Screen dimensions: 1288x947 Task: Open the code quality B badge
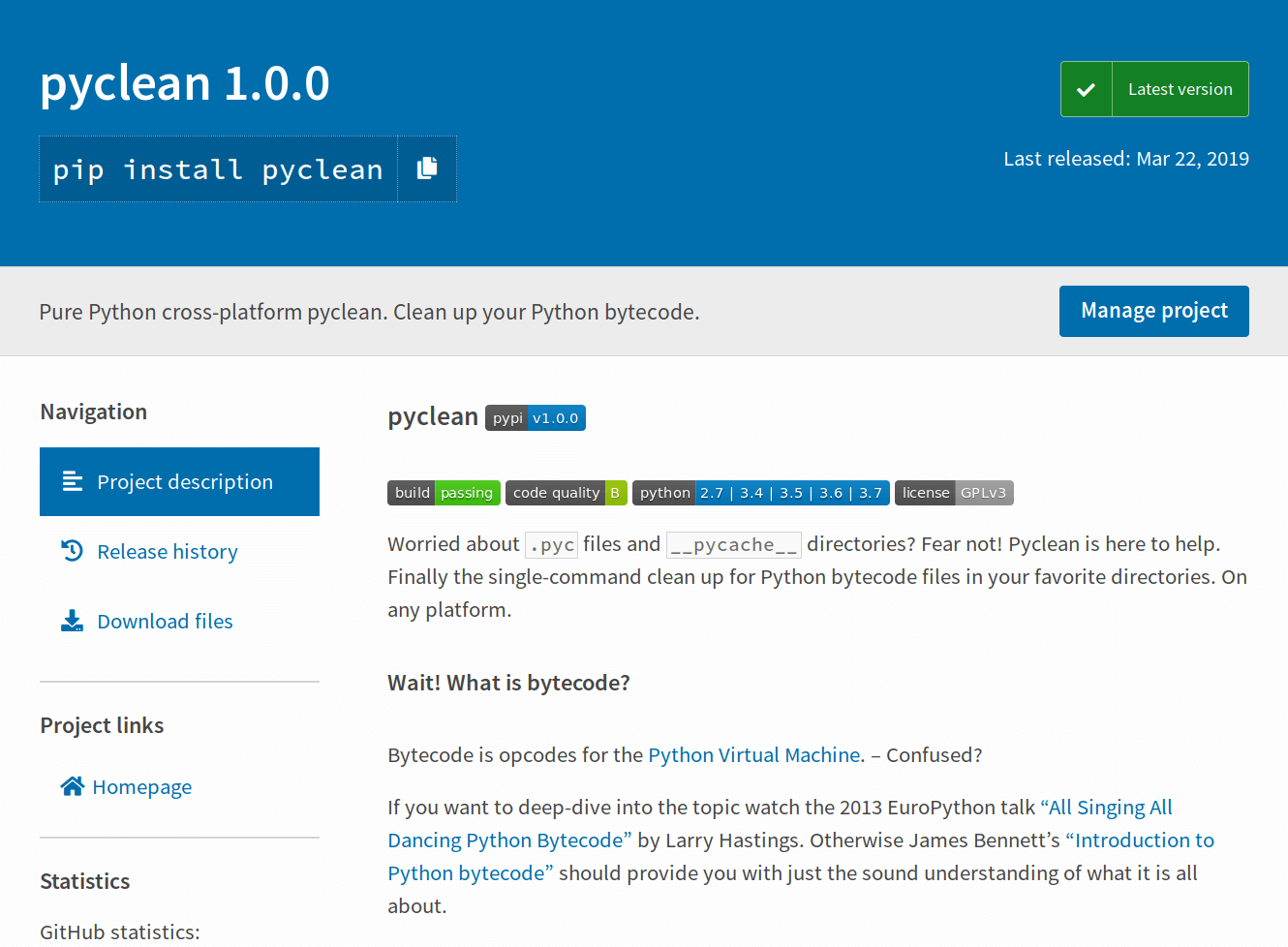tap(567, 493)
